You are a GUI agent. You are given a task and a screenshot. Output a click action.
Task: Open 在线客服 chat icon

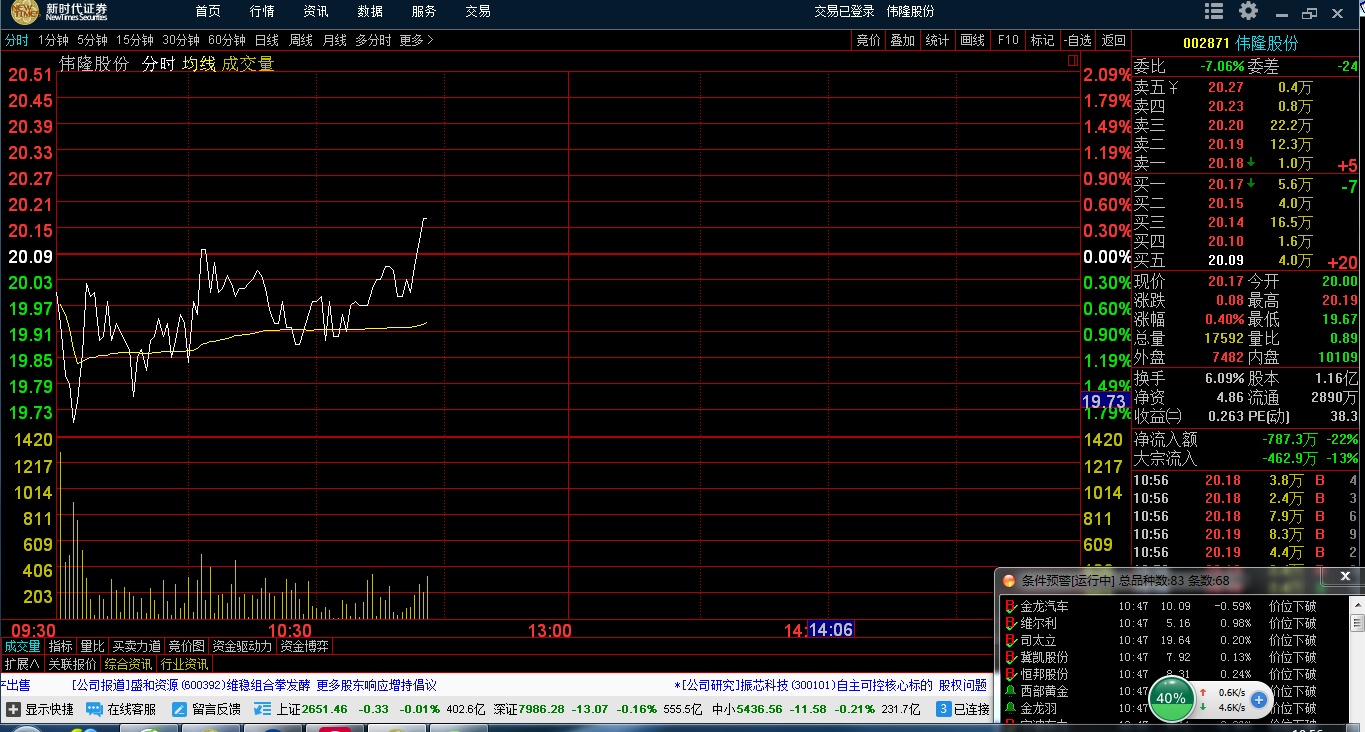click(x=94, y=709)
